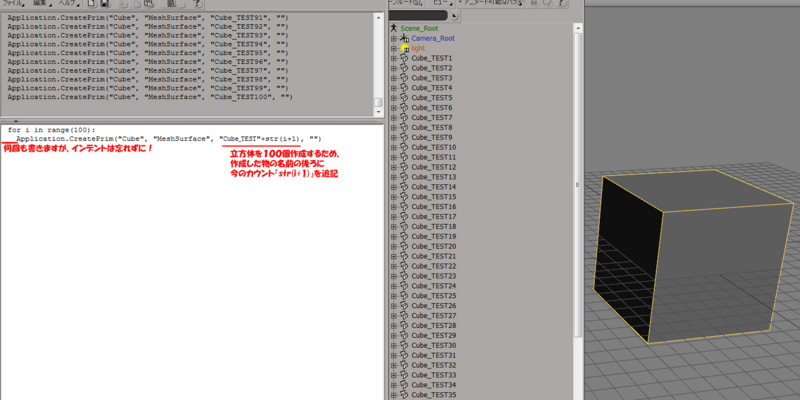
Task: Select Cube_TEST3 in the explorer
Action: (x=432, y=78)
